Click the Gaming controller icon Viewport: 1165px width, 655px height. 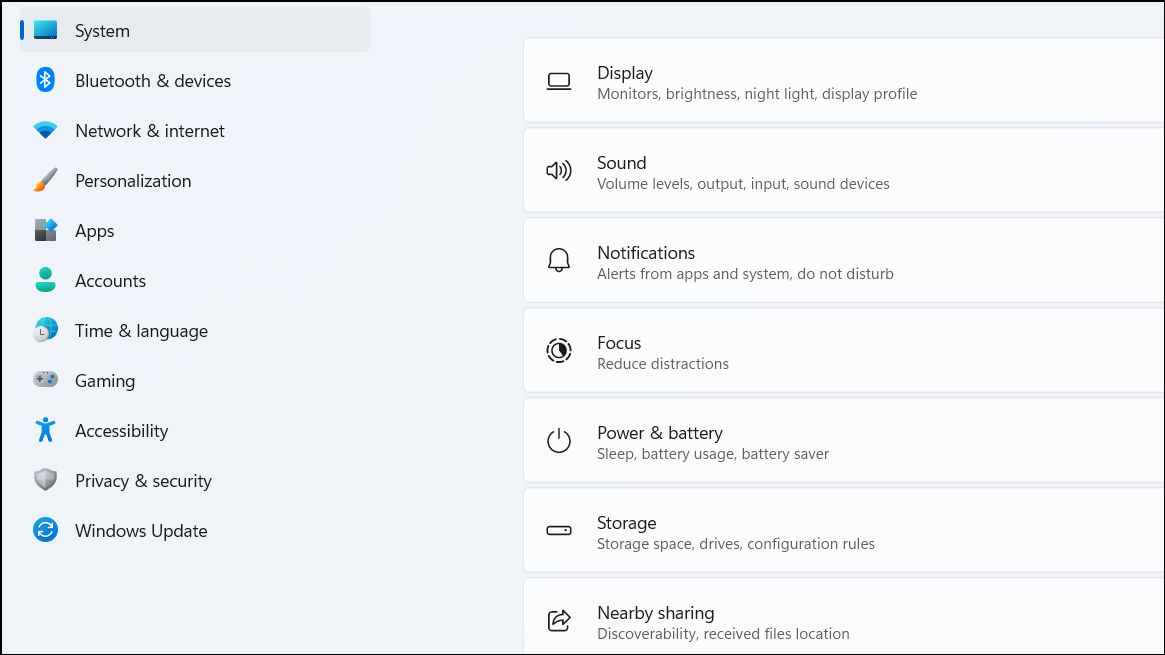pos(45,379)
